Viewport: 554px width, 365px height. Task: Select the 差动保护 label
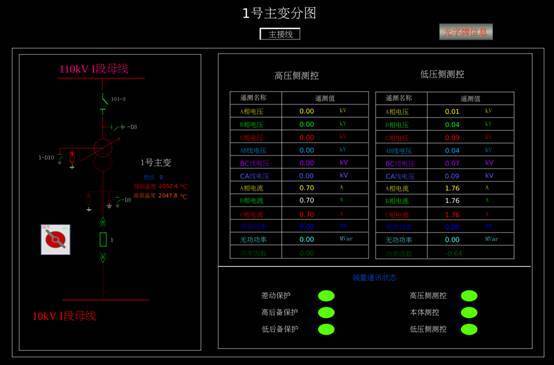276,296
